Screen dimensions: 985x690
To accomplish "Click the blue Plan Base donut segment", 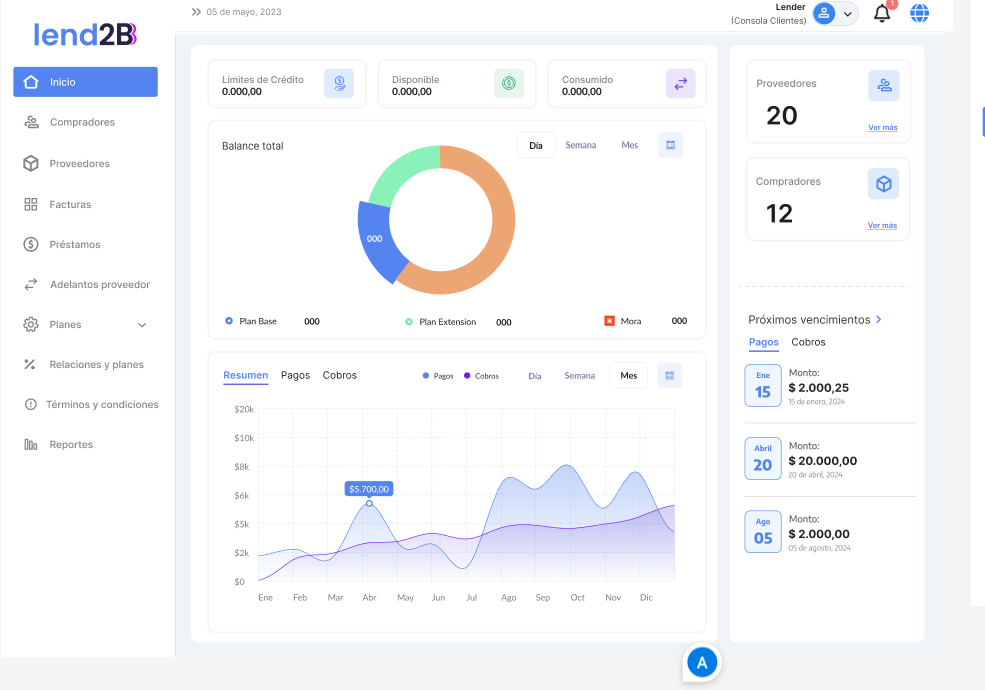I will (377, 242).
